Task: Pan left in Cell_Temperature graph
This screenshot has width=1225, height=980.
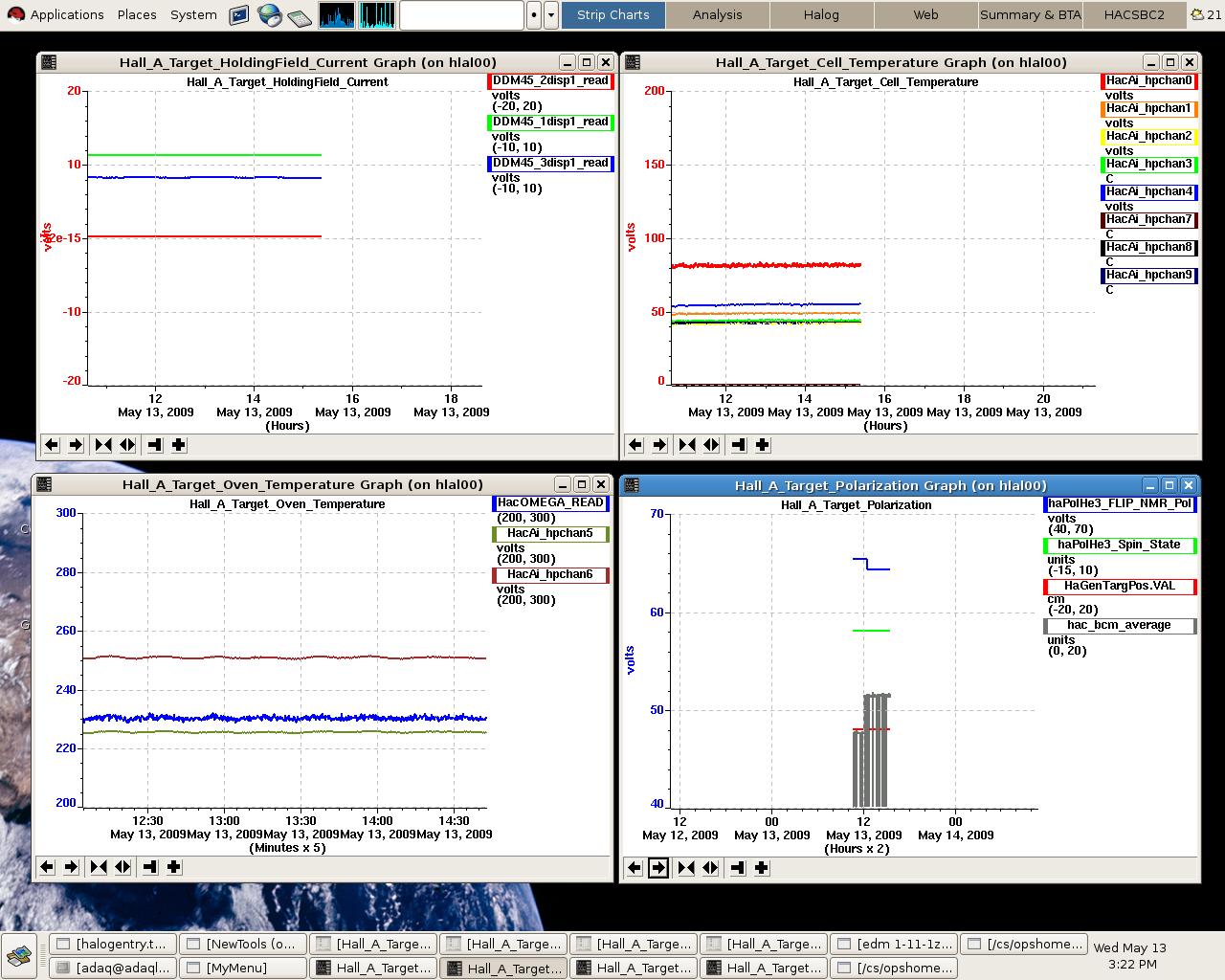Action: coord(635,445)
